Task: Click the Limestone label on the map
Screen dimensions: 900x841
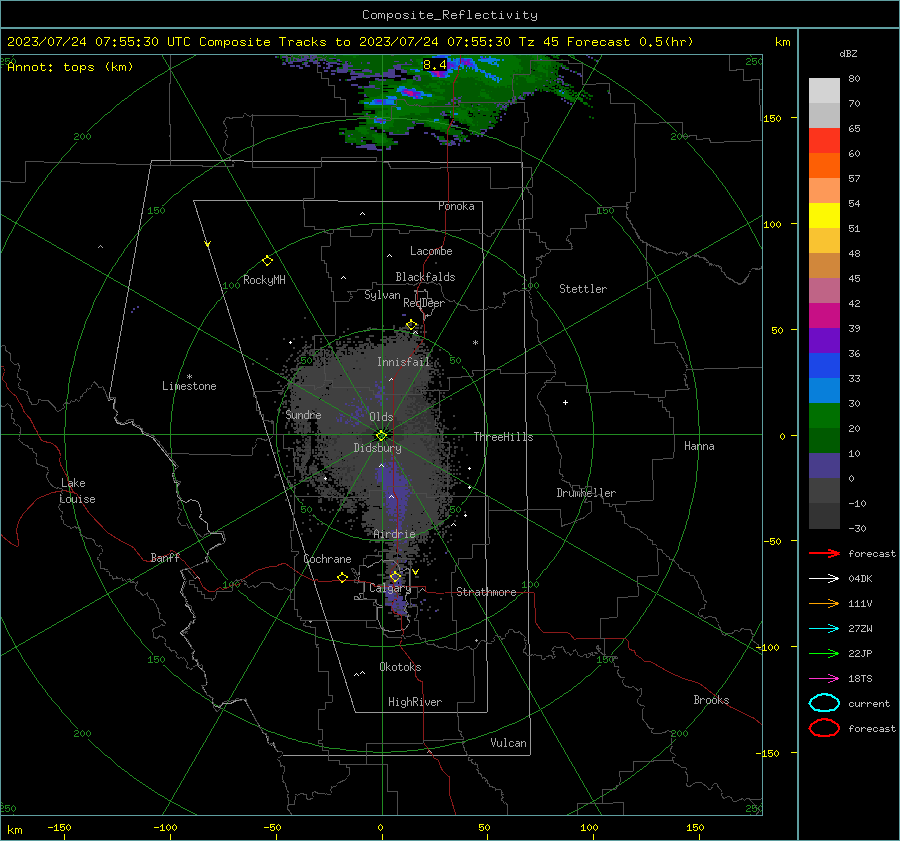Action: point(189,386)
